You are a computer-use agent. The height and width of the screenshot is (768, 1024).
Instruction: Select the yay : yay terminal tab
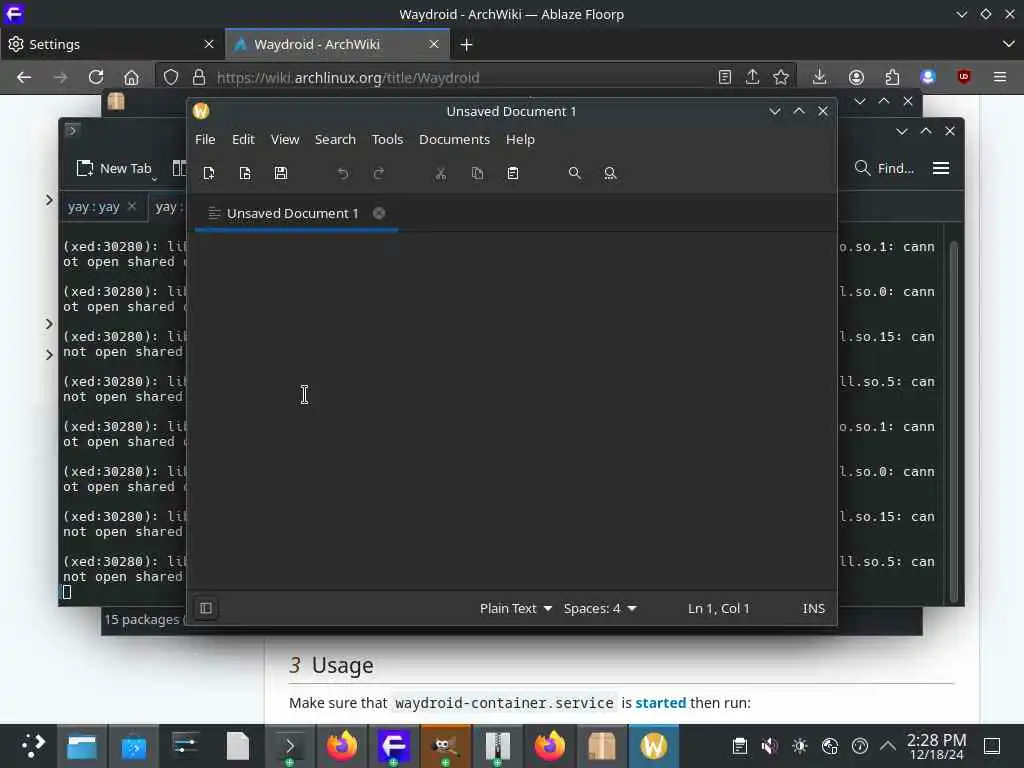click(x=93, y=206)
